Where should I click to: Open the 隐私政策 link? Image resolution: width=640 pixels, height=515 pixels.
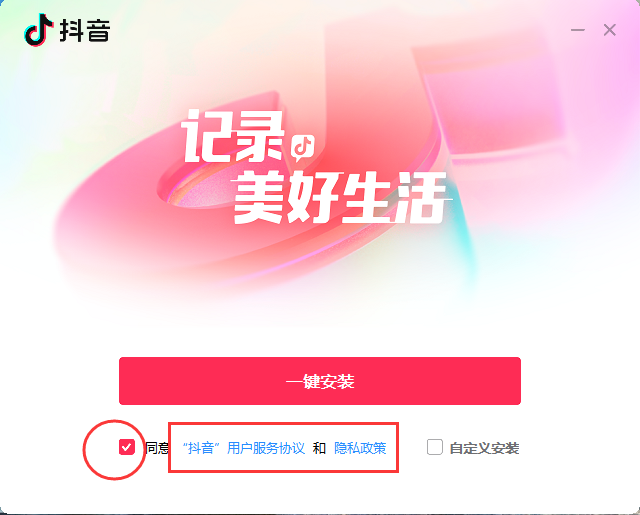360,448
